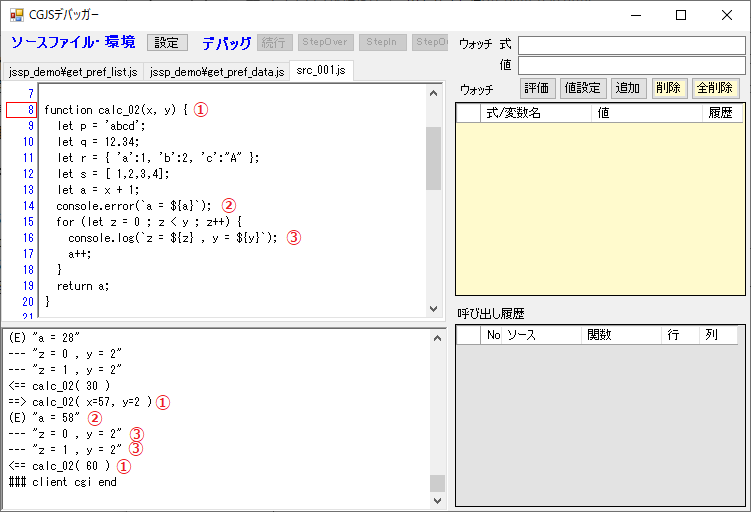Click the 設定 settings button

click(x=167, y=43)
